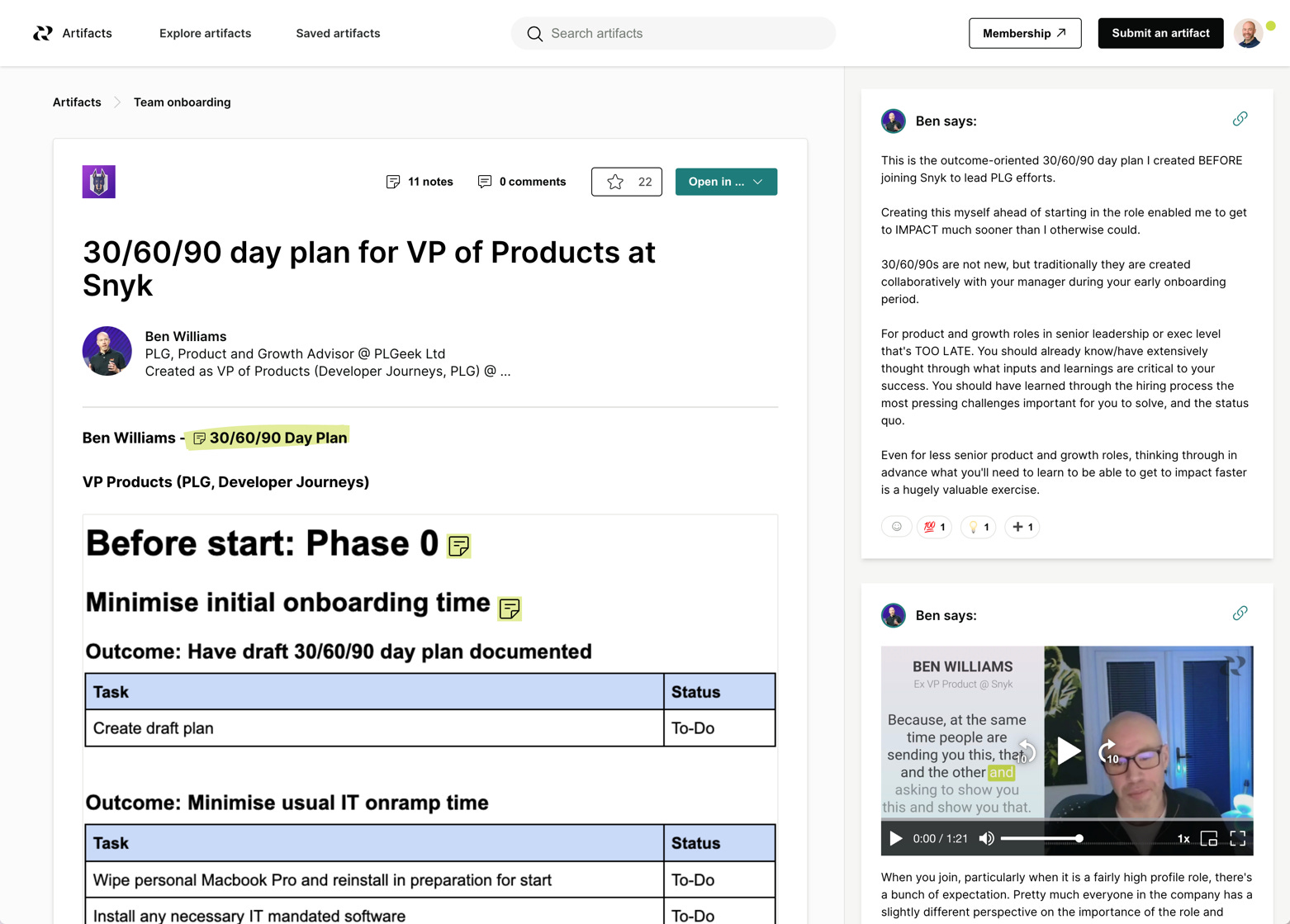Image resolution: width=1290 pixels, height=924 pixels.
Task: Open Ben Williams author avatar
Action: tap(107, 351)
